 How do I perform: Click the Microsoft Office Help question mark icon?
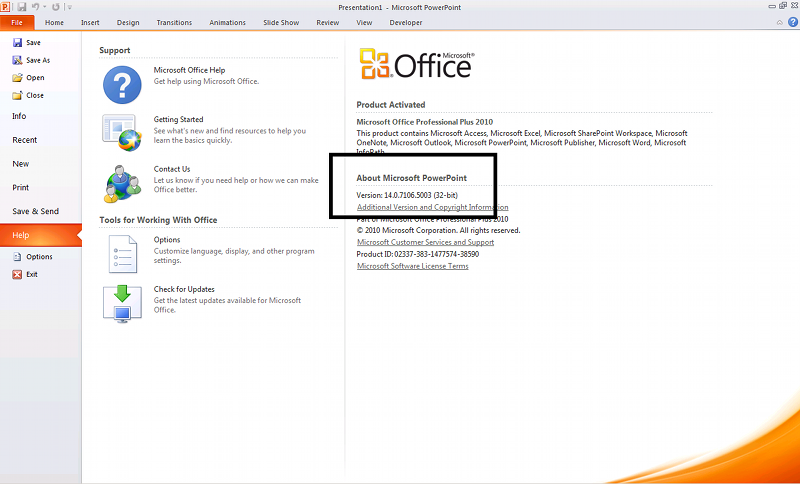[x=122, y=83]
